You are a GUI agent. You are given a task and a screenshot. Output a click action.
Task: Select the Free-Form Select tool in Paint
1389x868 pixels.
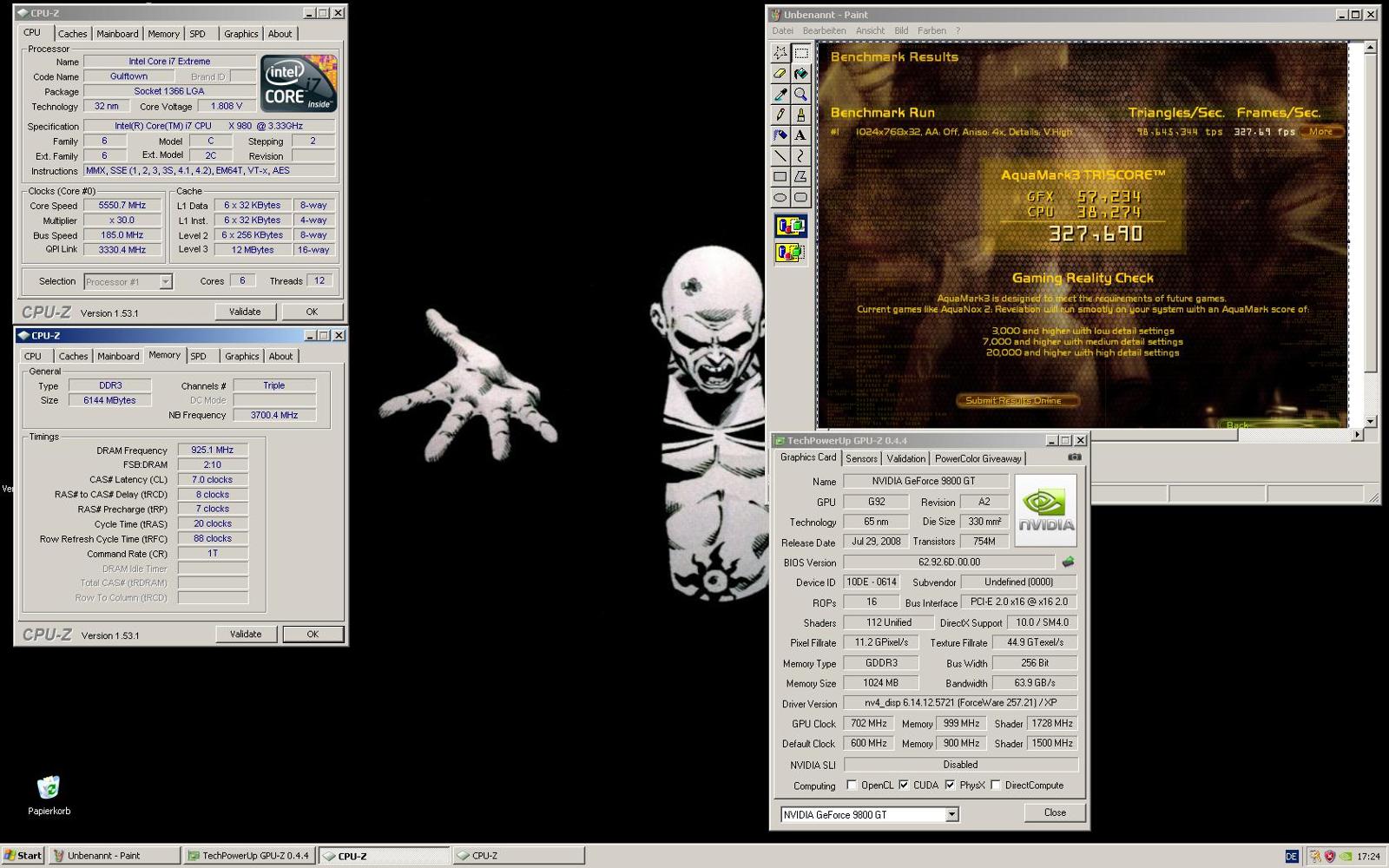pos(780,53)
